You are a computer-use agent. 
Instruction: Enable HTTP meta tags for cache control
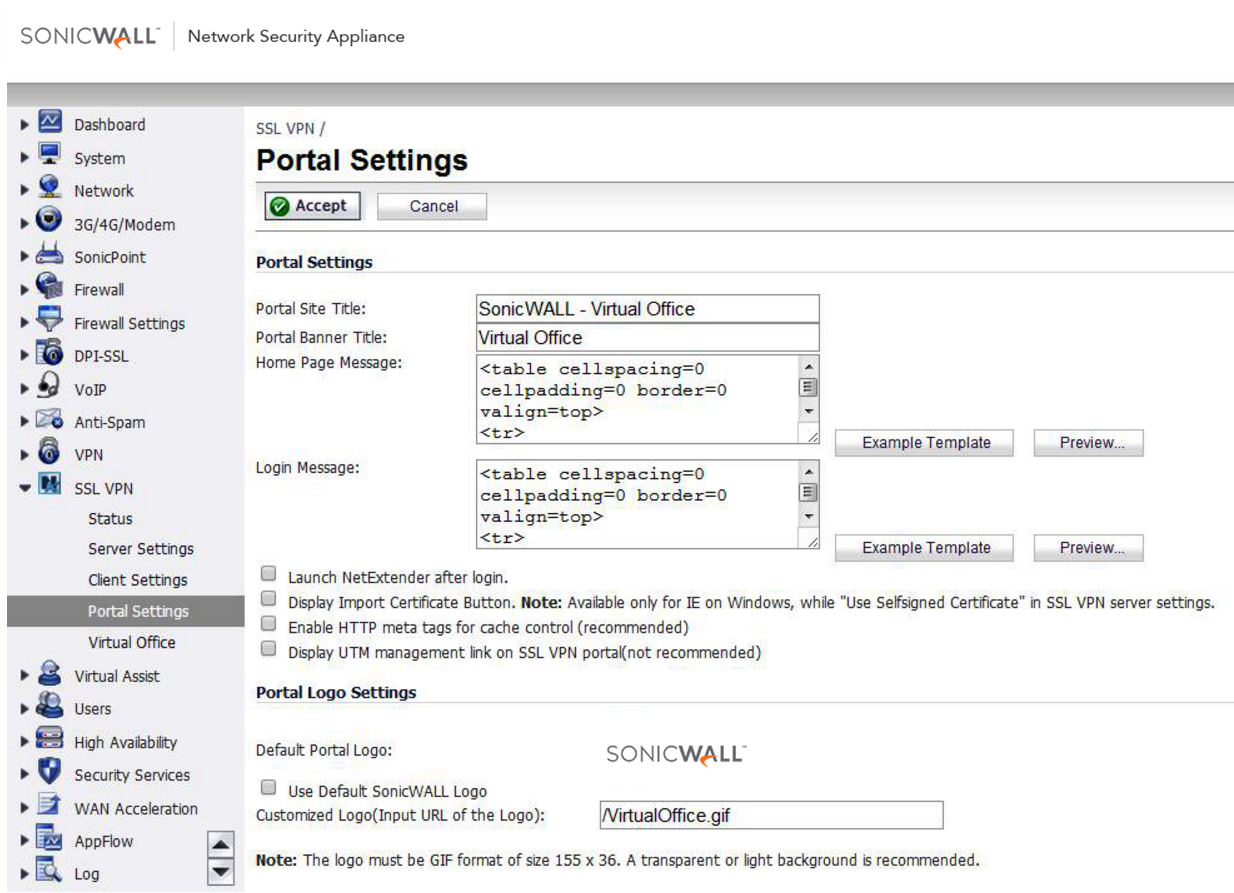pos(268,625)
